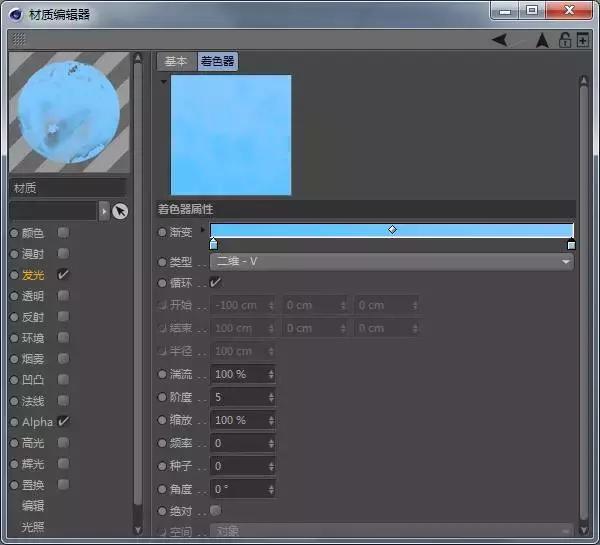Enable the 凹凸 channel checkbox
Viewport: 600px width, 545px height.
[63, 380]
